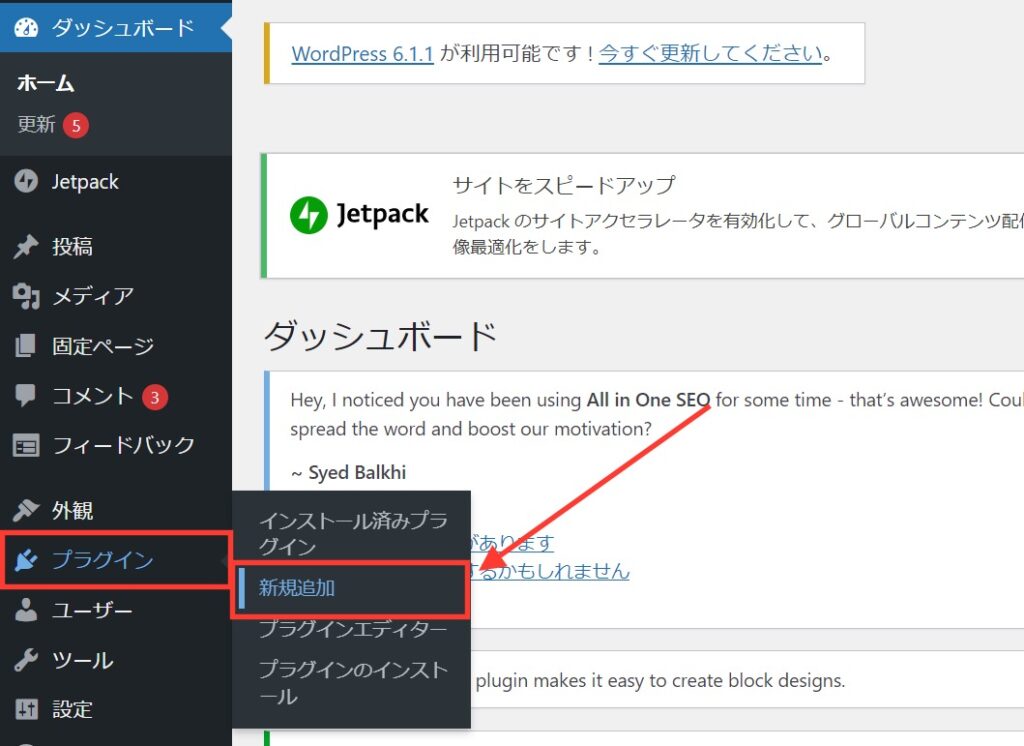Select ホーム under ダッシュボード
1024x746 pixels.
click(45, 84)
